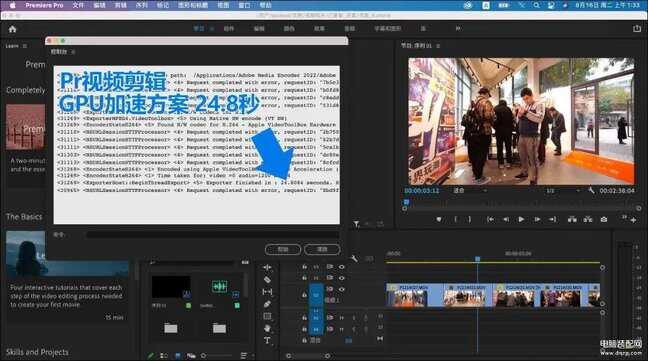Click the timeline zoom scroll bar
Image resolution: width=648 pixels, height=361 pixels.
pyautogui.click(x=307, y=356)
